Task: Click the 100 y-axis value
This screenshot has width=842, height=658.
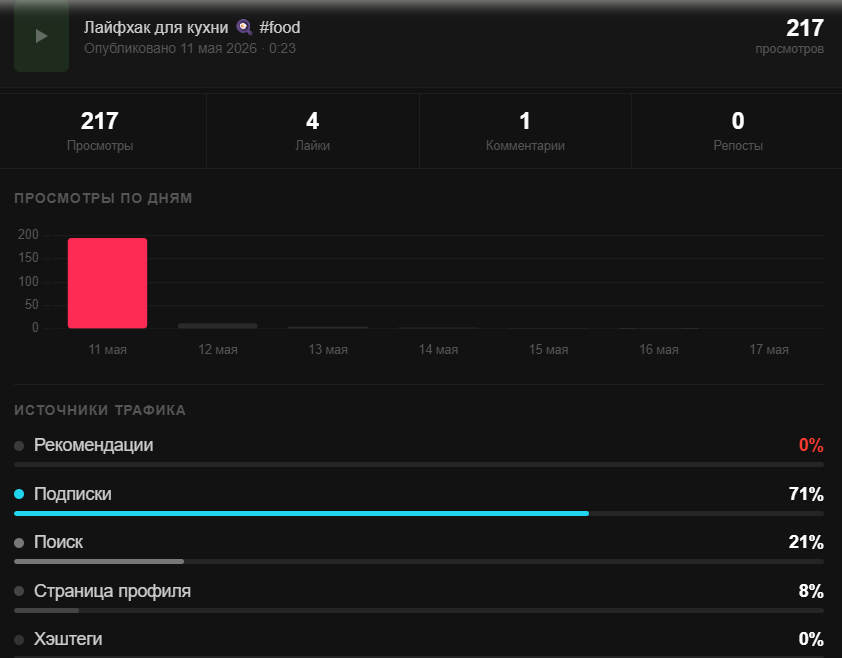Action: (x=28, y=281)
